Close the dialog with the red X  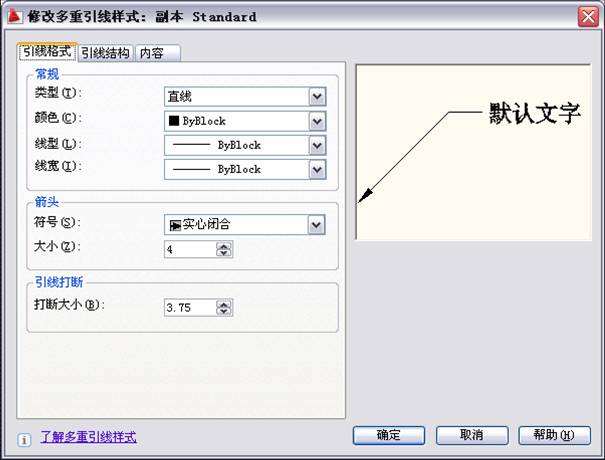588,17
